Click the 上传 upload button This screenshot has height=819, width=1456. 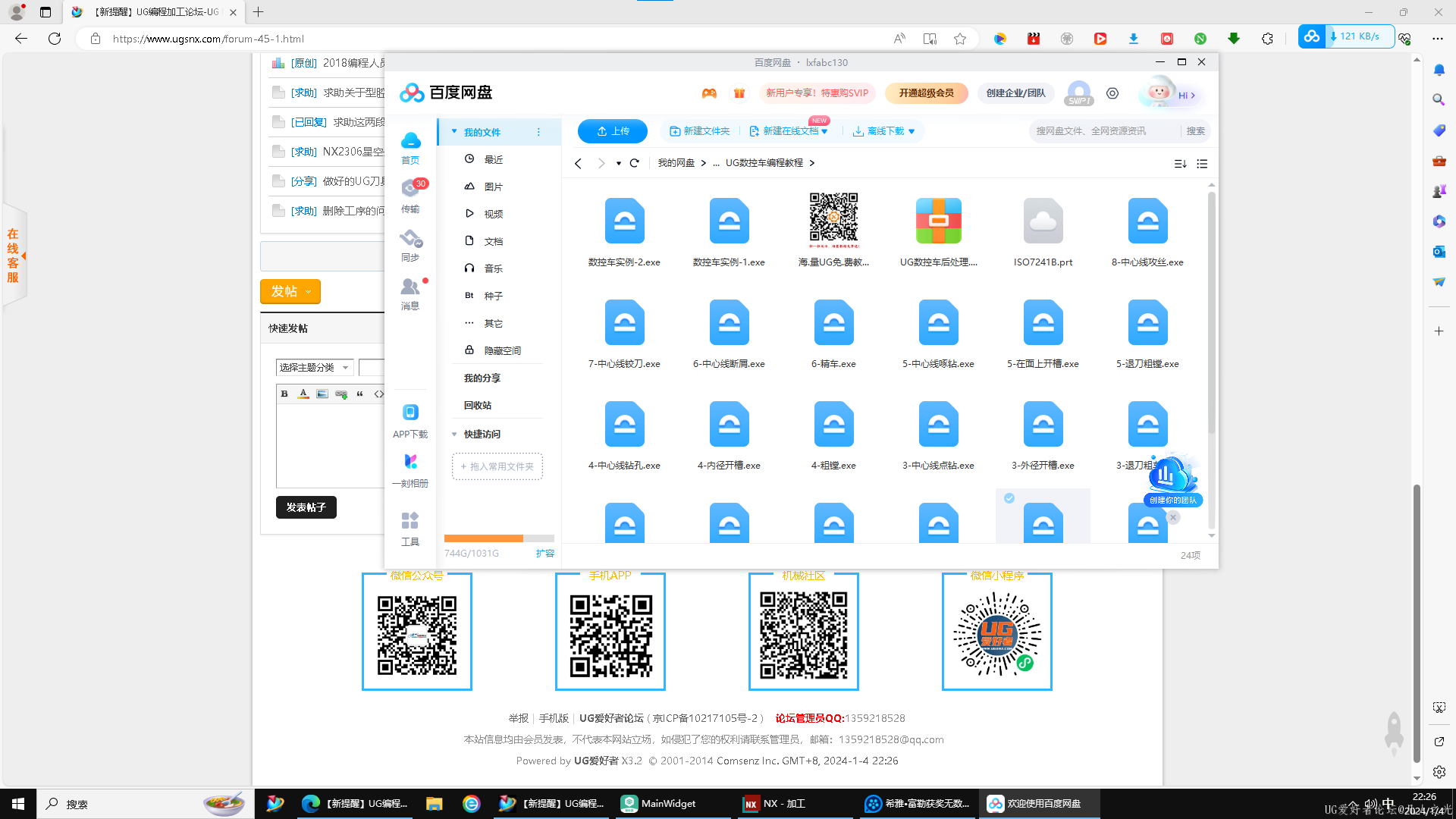click(x=613, y=131)
